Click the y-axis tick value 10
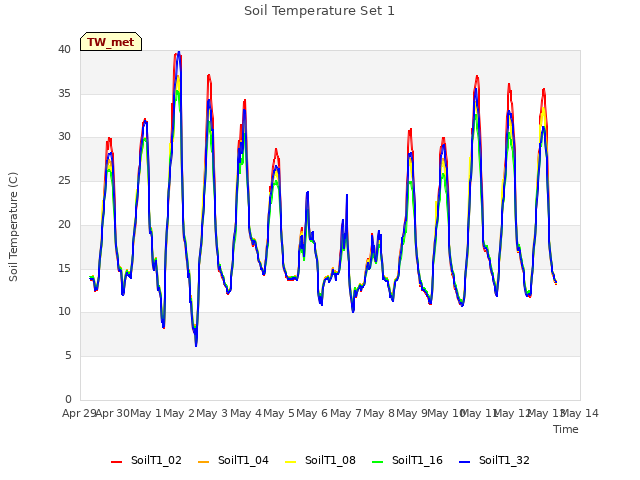The image size is (640, 480). click(64, 312)
